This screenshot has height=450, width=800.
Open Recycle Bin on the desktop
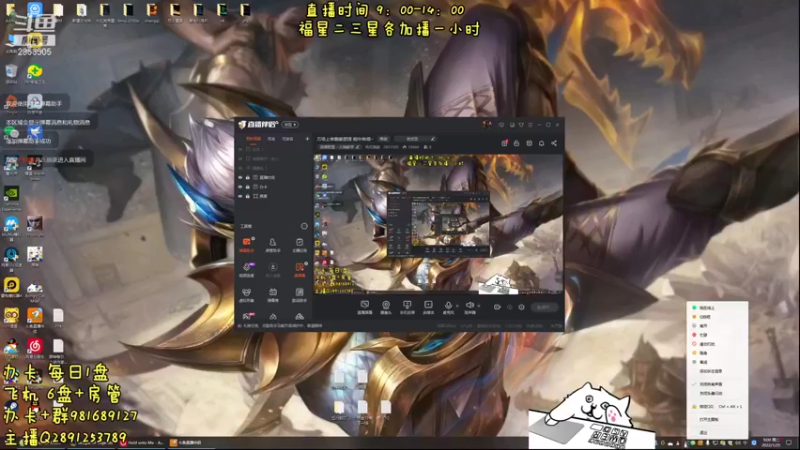pos(11,73)
